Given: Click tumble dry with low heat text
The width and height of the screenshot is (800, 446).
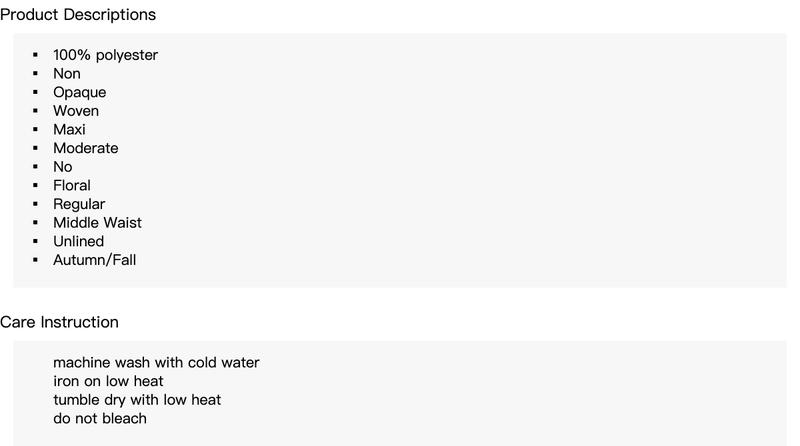Looking at the screenshot, I should pyautogui.click(x=137, y=400).
